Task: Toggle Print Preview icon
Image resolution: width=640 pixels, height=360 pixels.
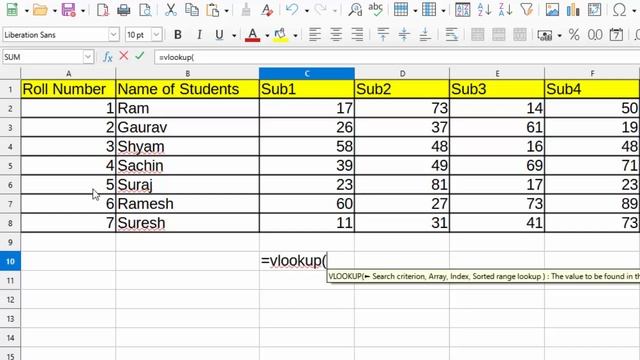Action: (145, 9)
